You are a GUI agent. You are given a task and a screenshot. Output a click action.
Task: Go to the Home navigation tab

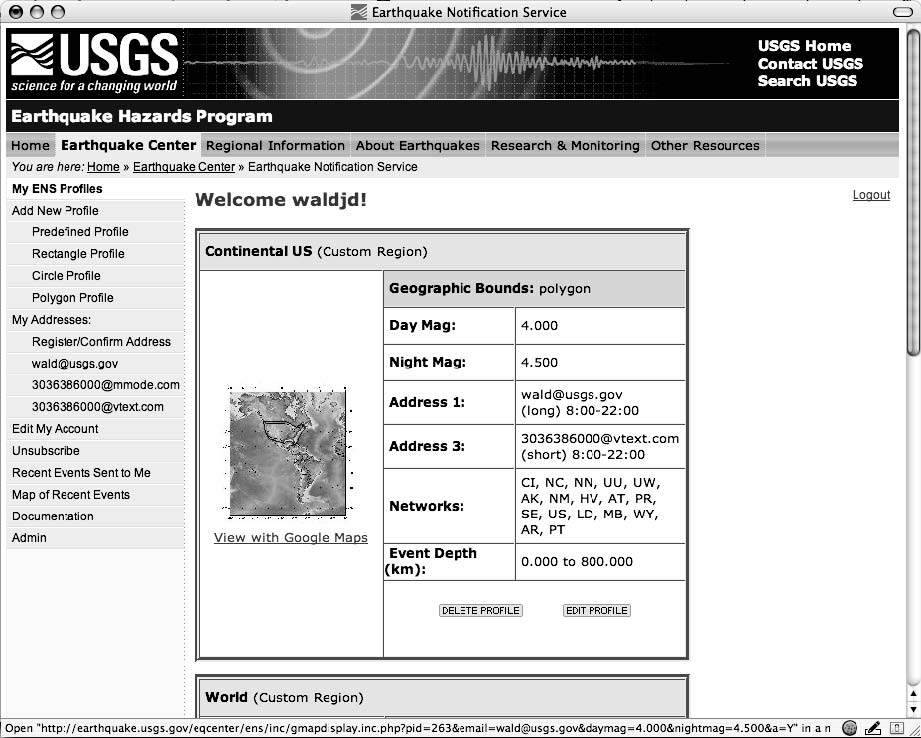31,146
